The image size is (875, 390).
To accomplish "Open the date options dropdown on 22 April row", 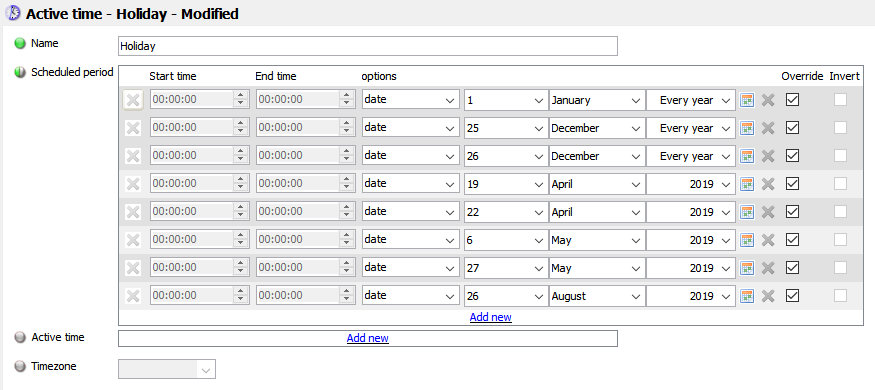I will [411, 211].
